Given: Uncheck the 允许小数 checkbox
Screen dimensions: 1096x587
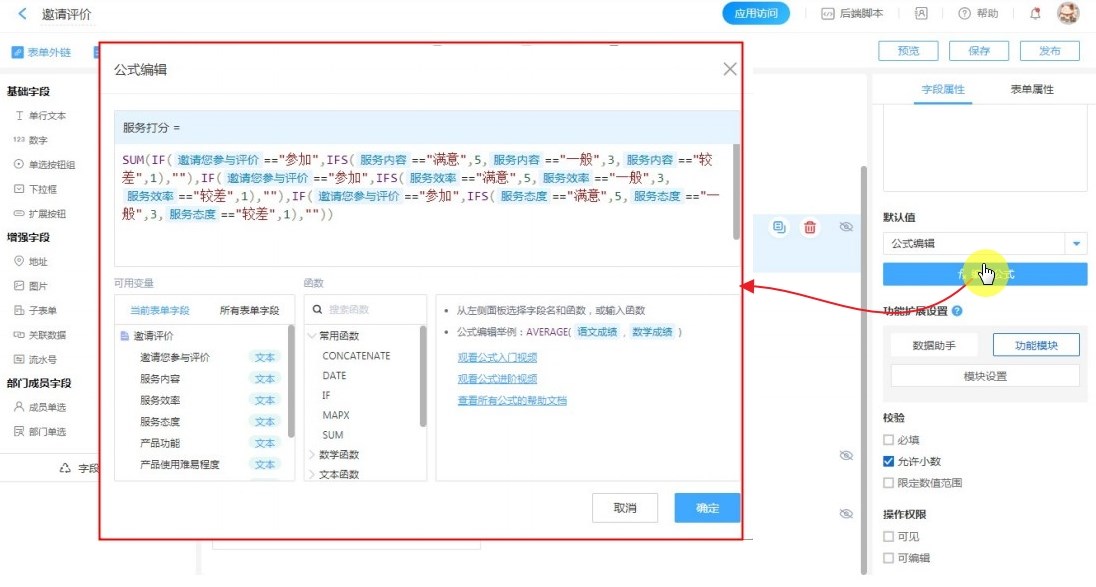Looking at the screenshot, I should pos(888,462).
